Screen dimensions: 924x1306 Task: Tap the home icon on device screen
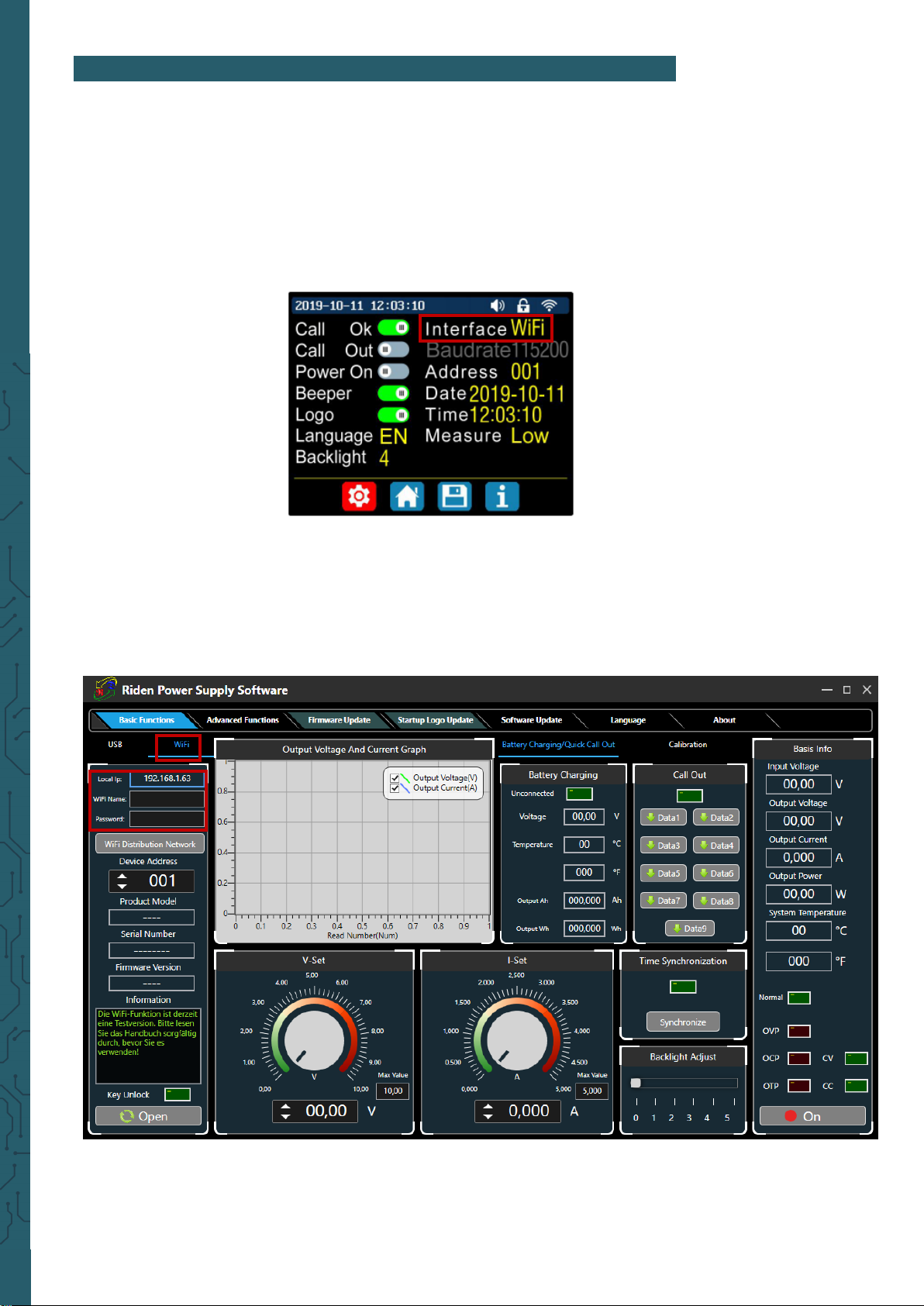(407, 496)
